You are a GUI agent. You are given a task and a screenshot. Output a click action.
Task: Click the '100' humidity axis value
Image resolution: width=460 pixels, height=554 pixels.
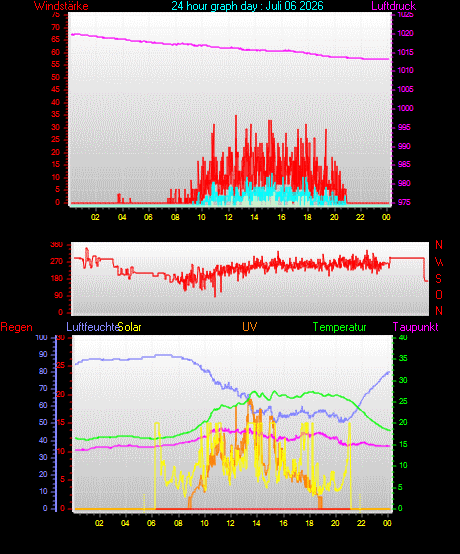[41, 337]
